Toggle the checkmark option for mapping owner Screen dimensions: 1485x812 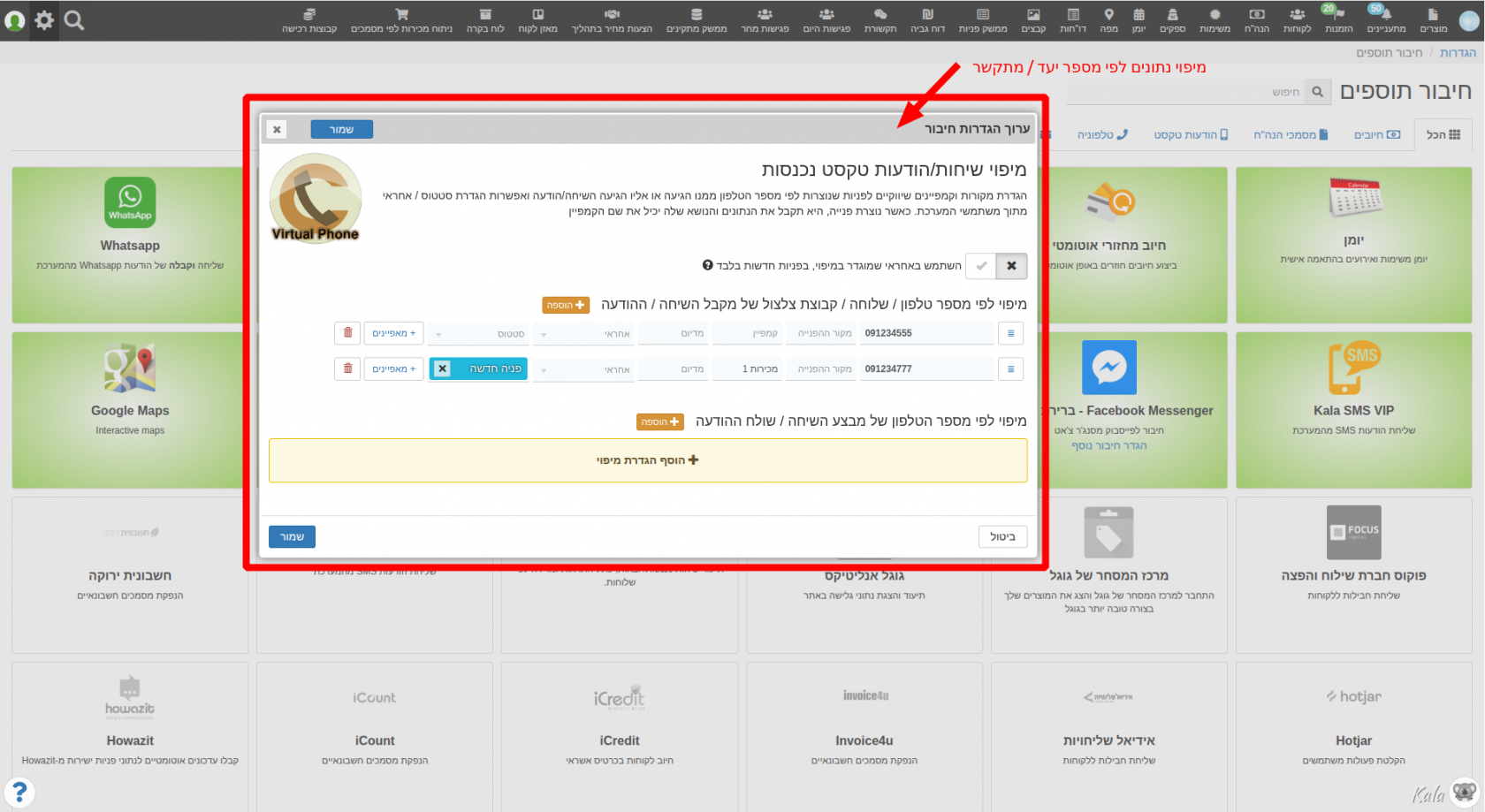981,265
